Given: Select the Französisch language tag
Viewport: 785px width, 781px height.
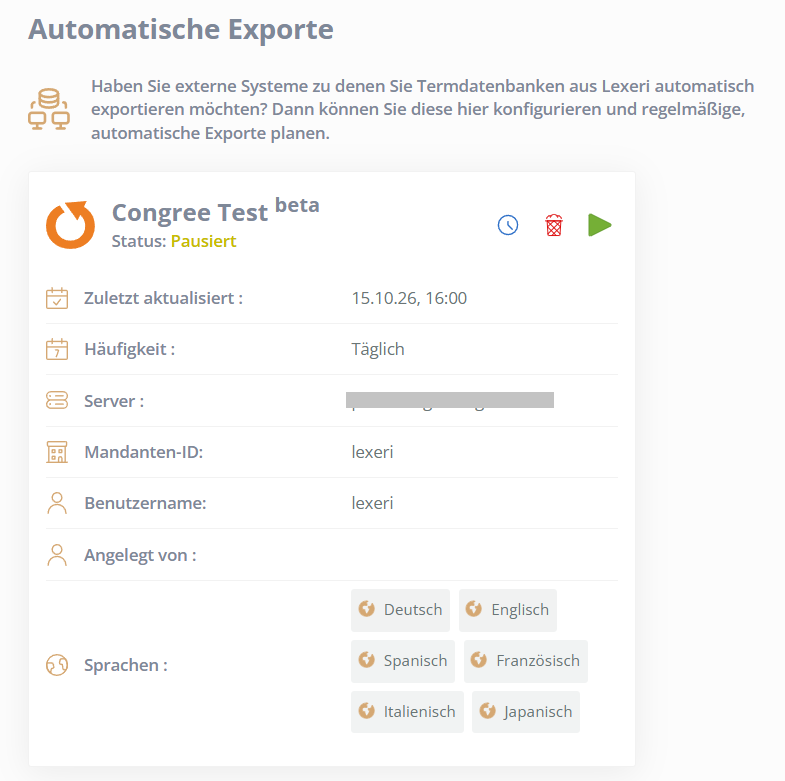Looking at the screenshot, I should (526, 661).
